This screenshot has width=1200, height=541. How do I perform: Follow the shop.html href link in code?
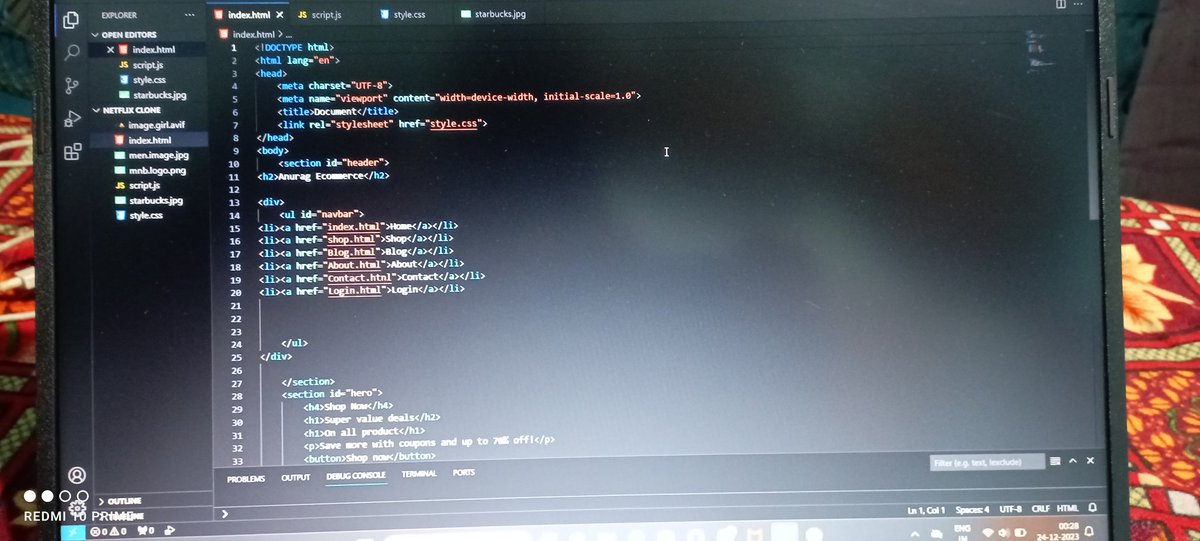click(x=351, y=241)
